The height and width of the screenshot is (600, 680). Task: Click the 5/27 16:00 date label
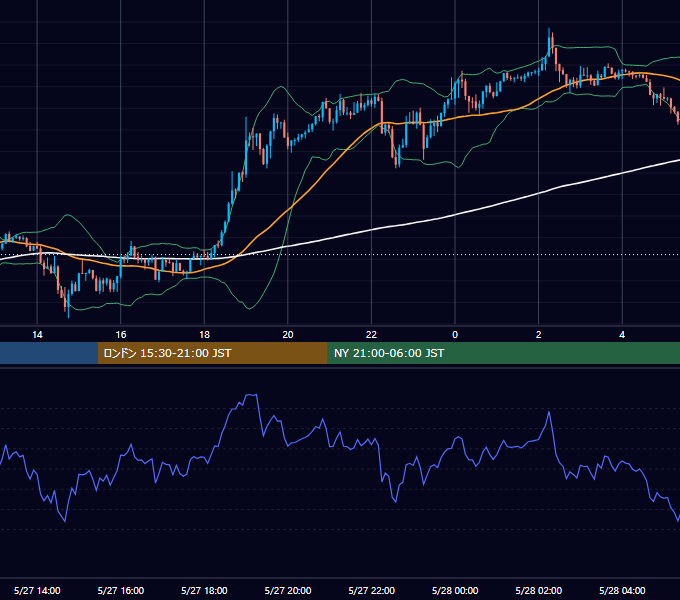pyautogui.click(x=121, y=590)
